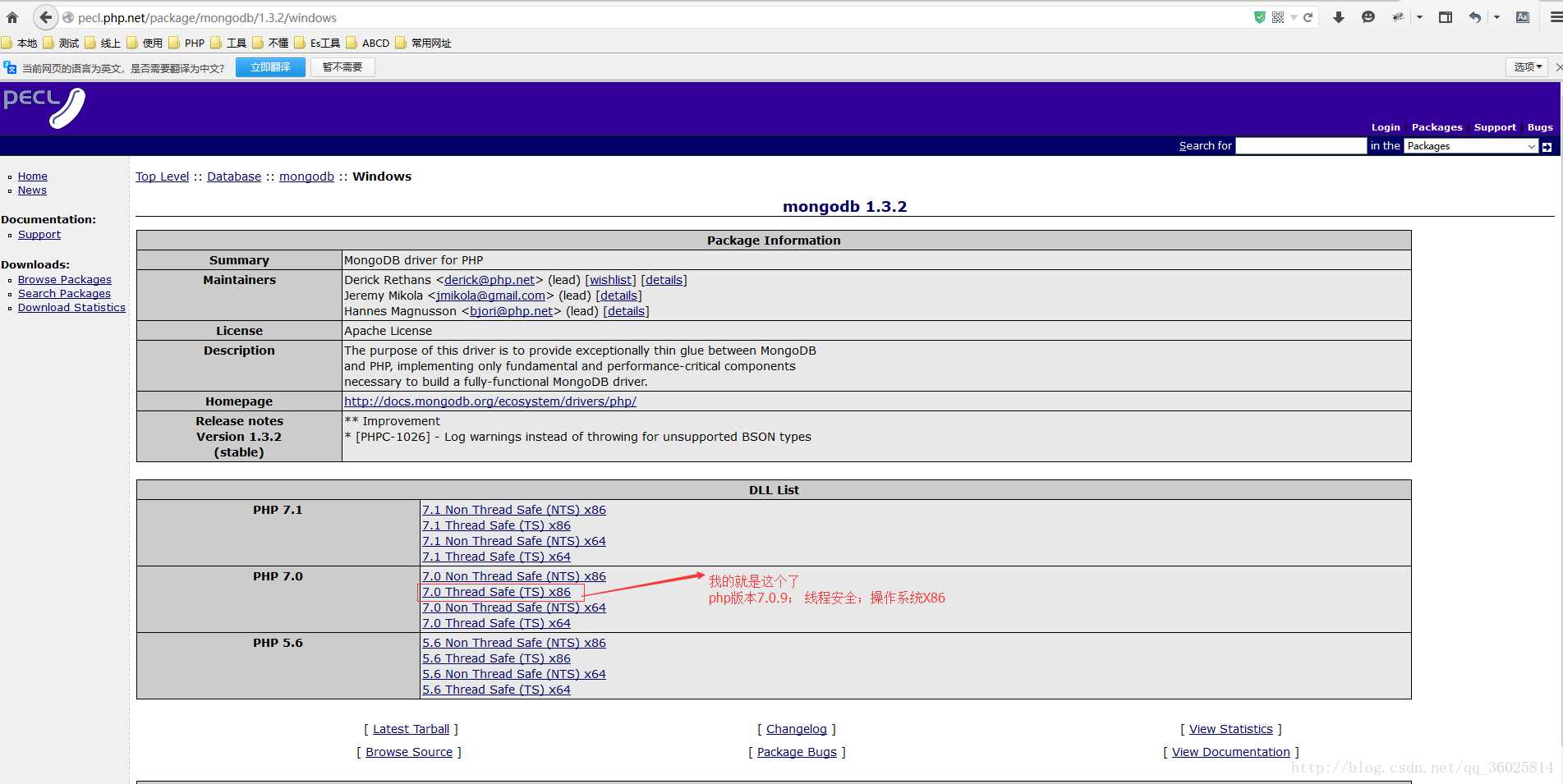Download 5.6 Non Thread Safe (NTS) x64 DLL
Viewport: 1563px width, 784px height.
514,674
